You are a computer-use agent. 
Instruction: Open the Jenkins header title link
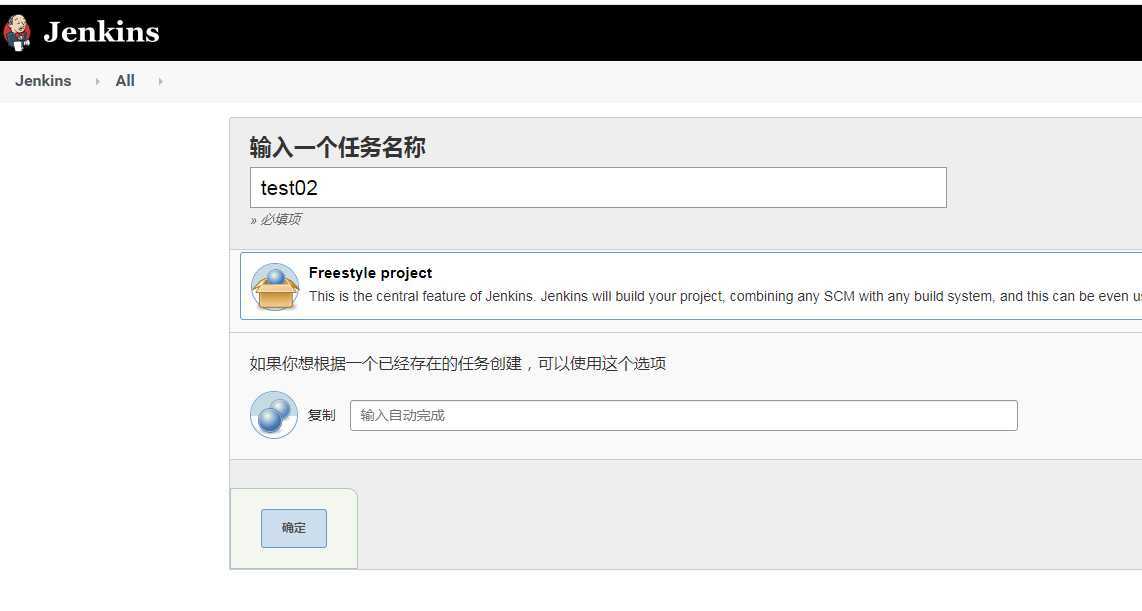point(101,32)
